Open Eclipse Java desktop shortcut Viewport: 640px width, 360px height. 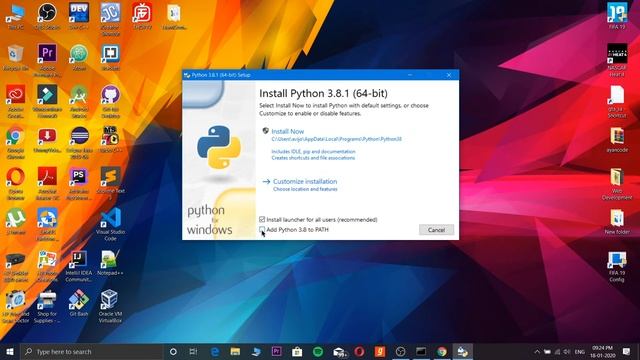click(x=79, y=142)
